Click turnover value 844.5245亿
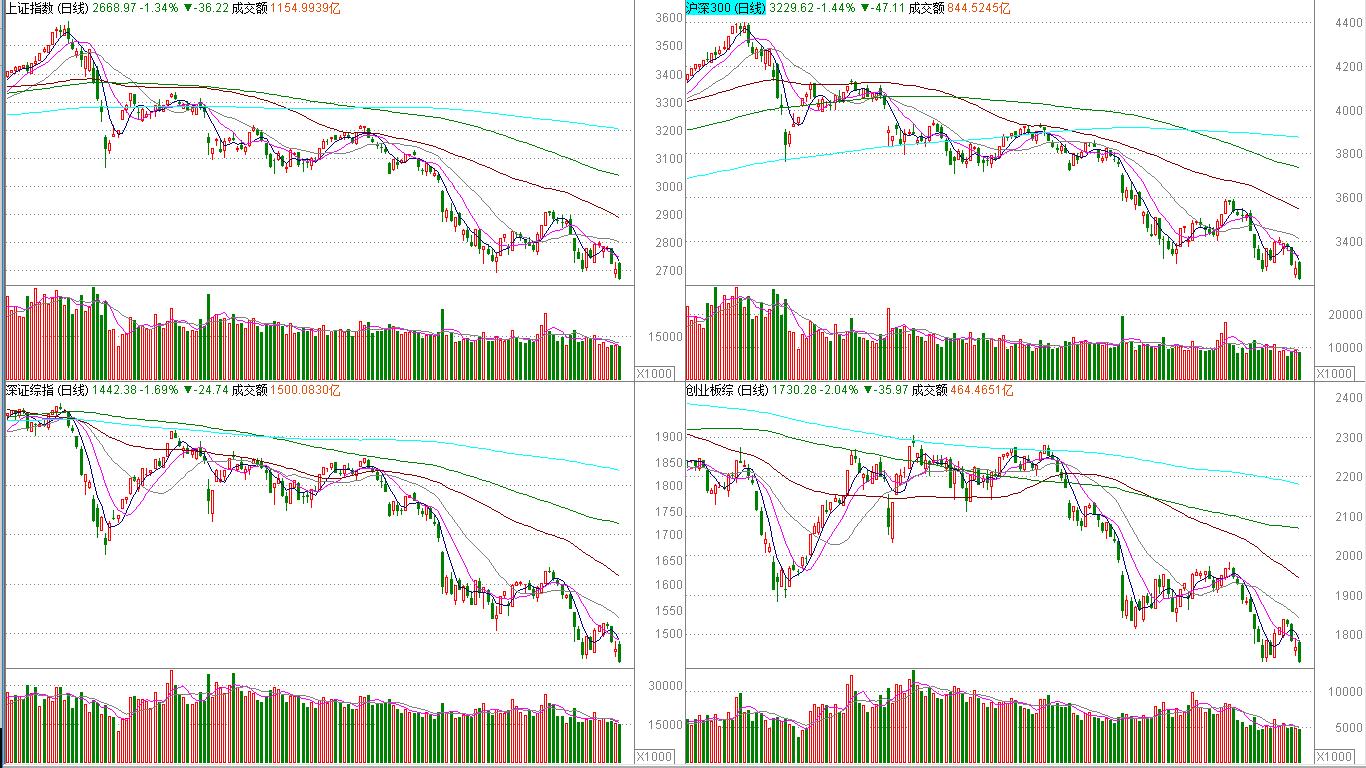This screenshot has height=768, width=1366. click(978, 8)
